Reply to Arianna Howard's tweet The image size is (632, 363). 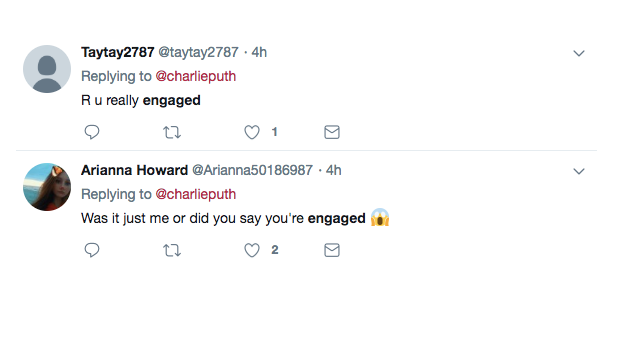point(91,250)
